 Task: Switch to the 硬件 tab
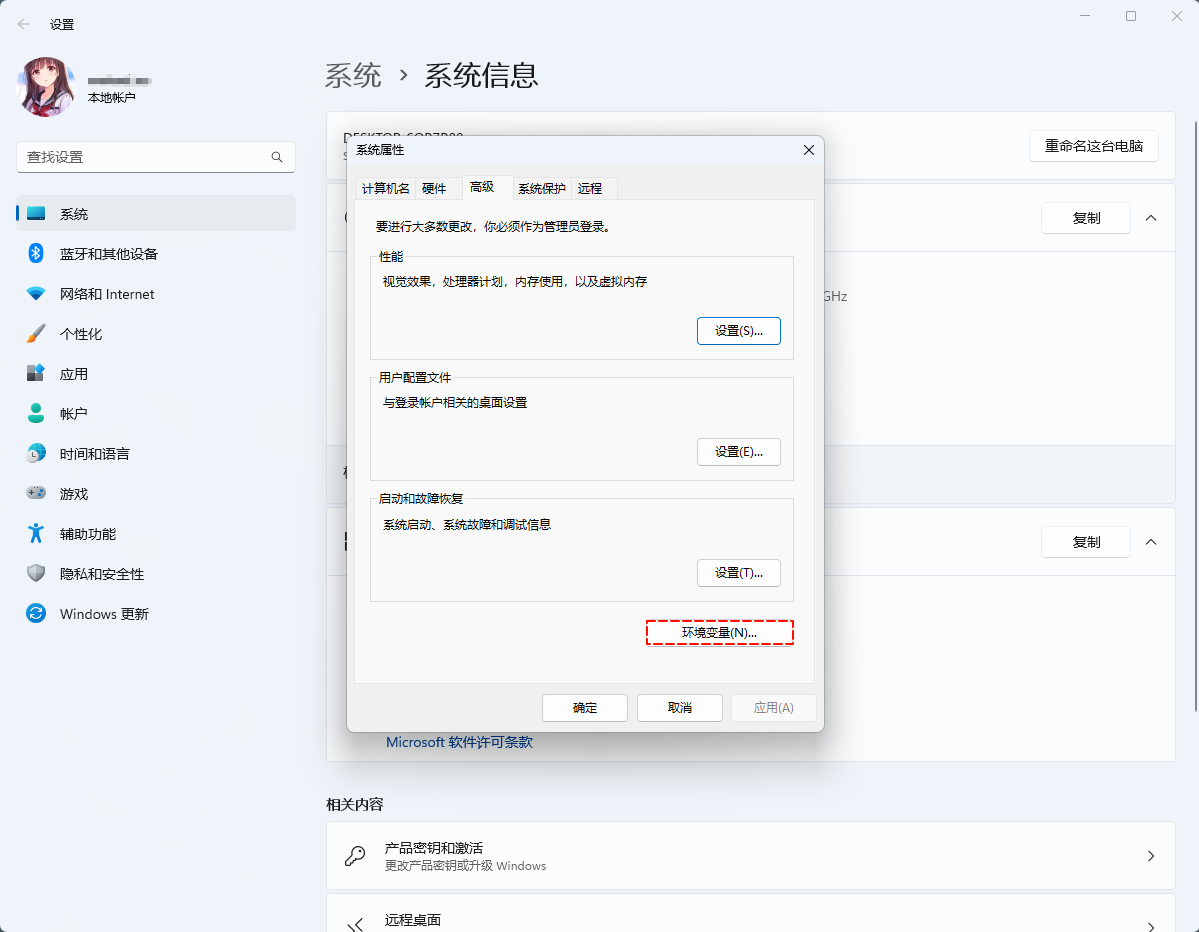pos(436,188)
